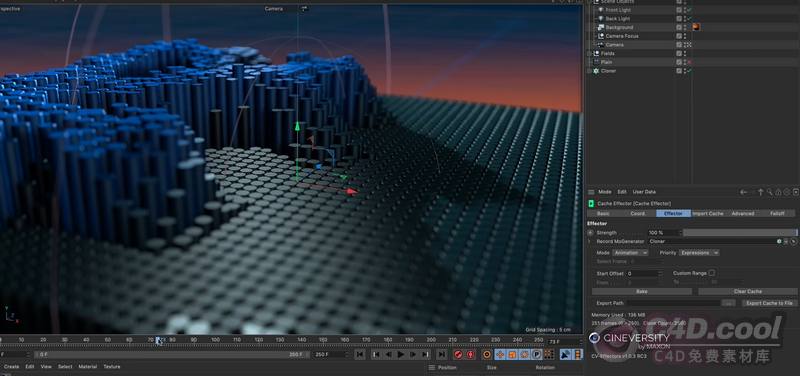800x376 pixels.
Task: Click the Cloner object icon
Action: coord(595,71)
